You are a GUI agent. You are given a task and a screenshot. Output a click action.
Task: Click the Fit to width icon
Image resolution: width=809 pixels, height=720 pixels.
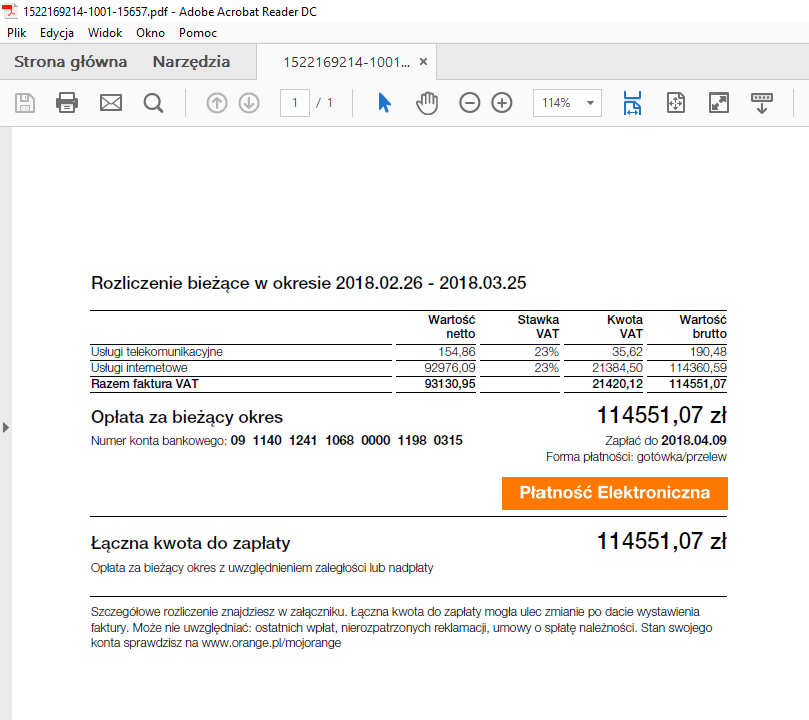click(x=632, y=103)
